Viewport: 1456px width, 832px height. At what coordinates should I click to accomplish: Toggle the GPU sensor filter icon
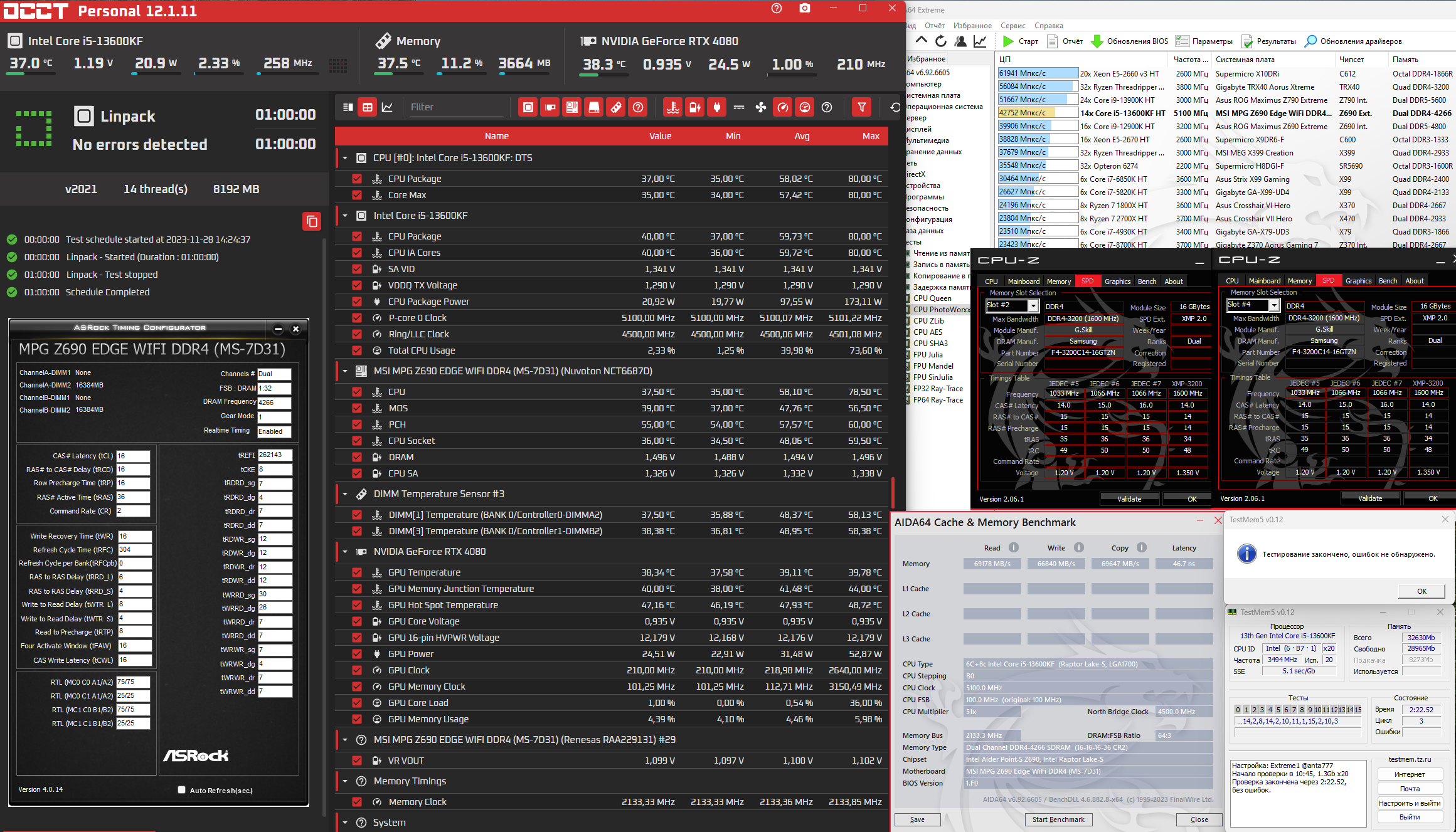(550, 107)
